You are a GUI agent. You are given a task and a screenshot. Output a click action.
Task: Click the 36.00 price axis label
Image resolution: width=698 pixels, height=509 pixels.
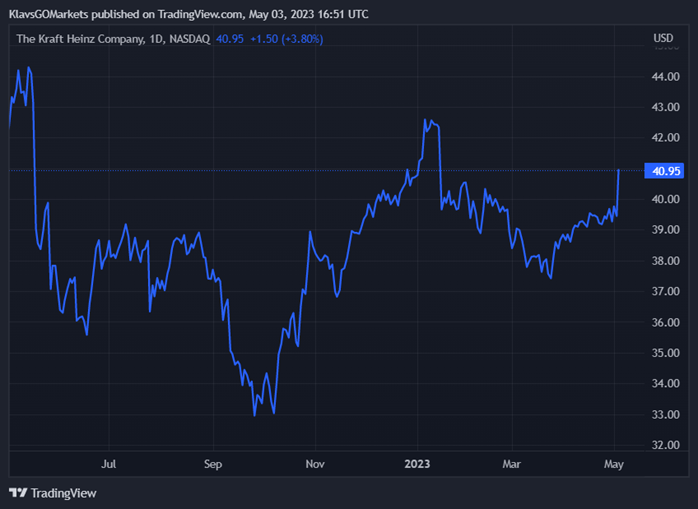click(666, 322)
